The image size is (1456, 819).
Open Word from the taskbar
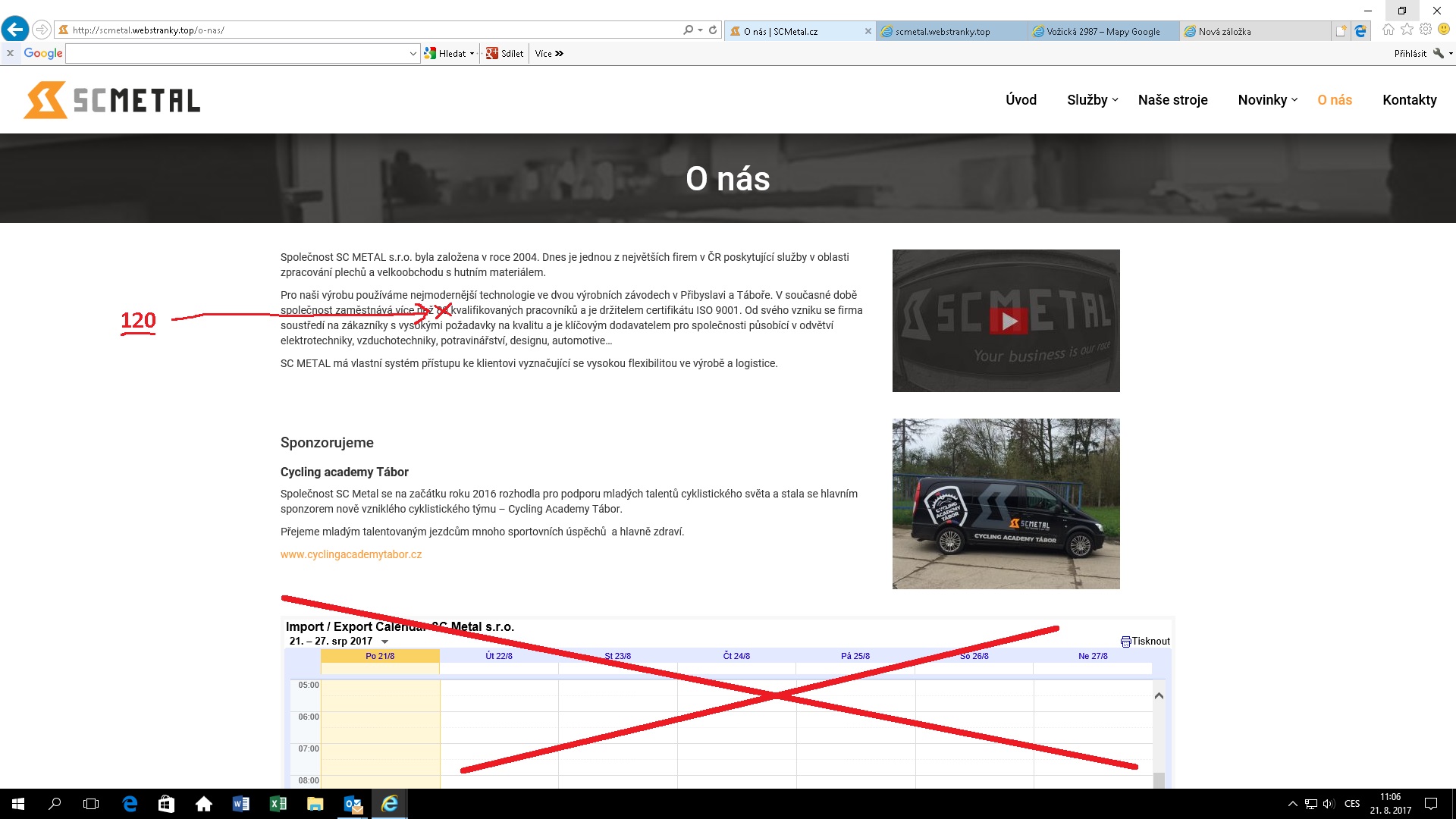(x=241, y=804)
